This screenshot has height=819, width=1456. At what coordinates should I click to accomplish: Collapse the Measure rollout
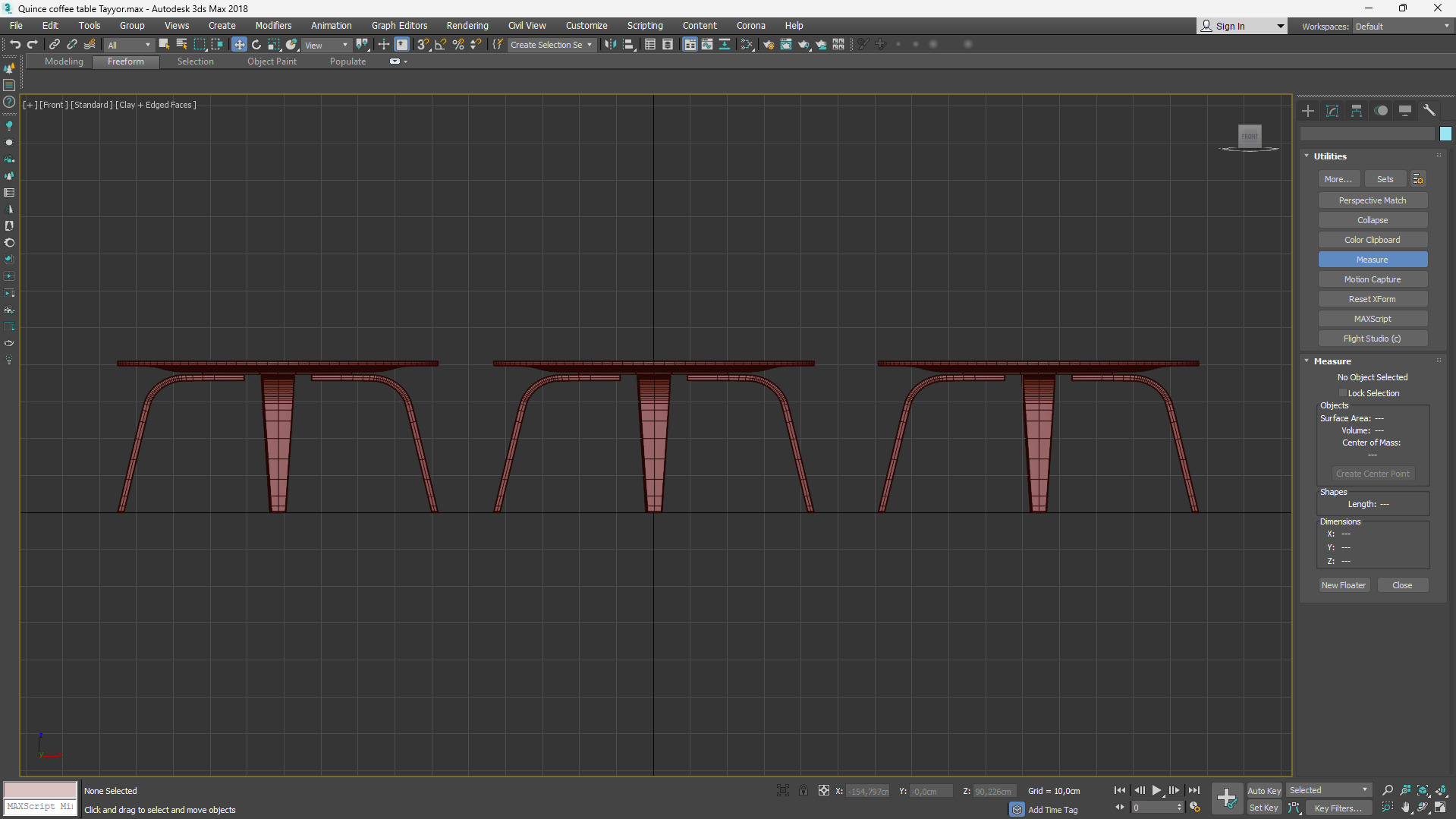coord(1307,361)
